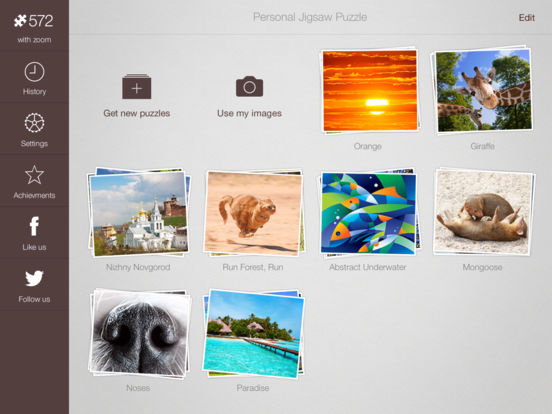Image resolution: width=552 pixels, height=414 pixels.
Task: Click the Get new puzzles folder icon
Action: tap(137, 86)
